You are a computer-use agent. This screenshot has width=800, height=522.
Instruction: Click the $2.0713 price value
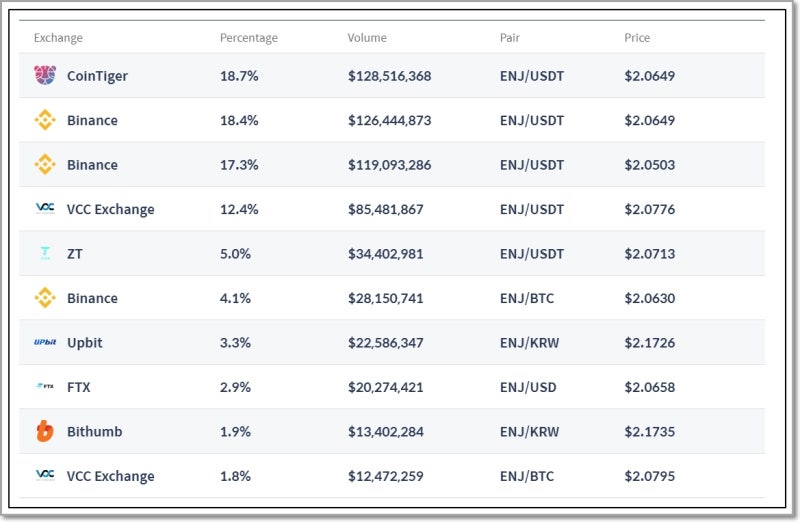(649, 254)
